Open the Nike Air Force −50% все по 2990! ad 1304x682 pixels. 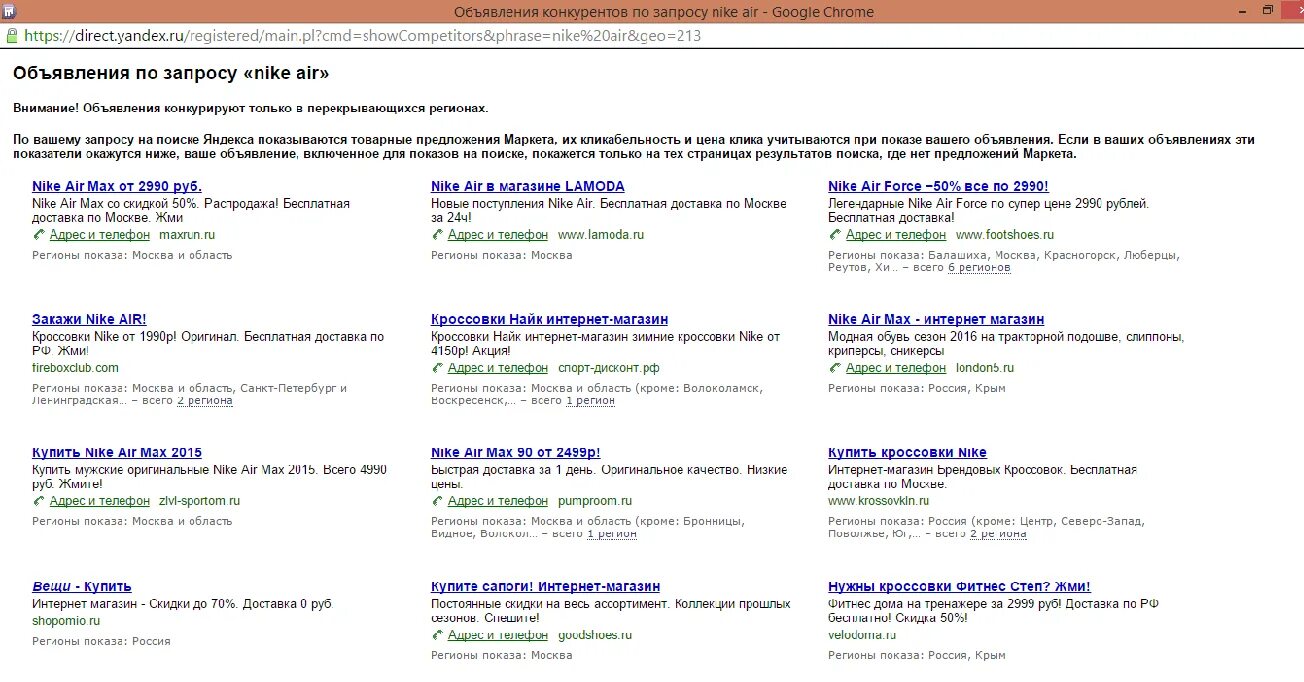938,186
